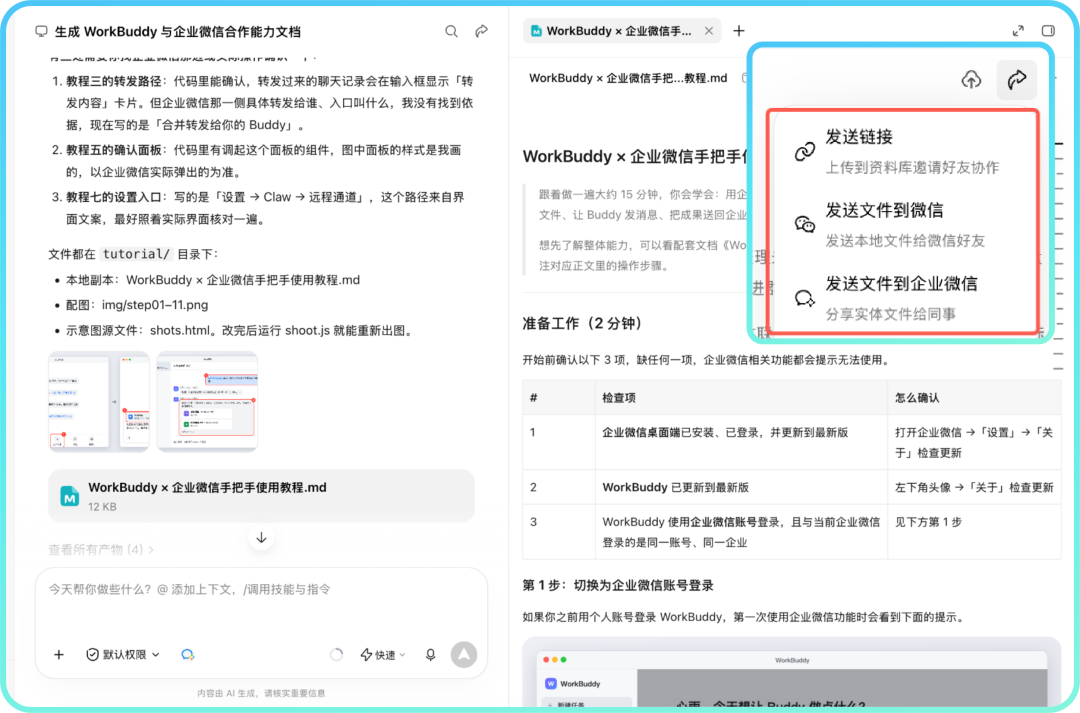Click the shield icon next to 默认权限
Screen dimensions: 1080x713
tap(92, 654)
